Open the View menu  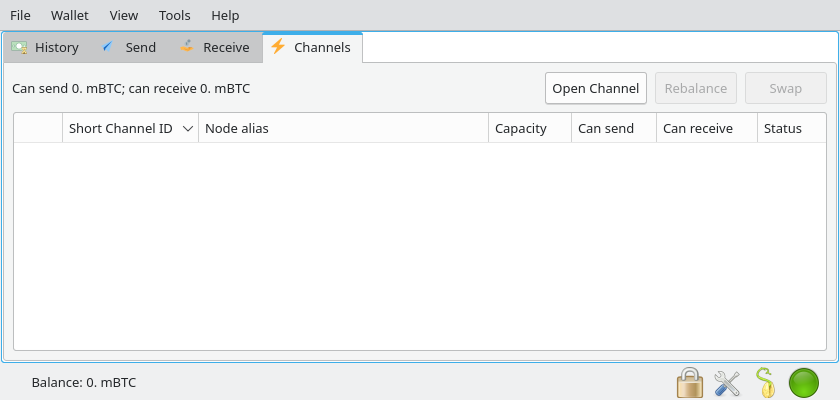pyautogui.click(x=124, y=15)
